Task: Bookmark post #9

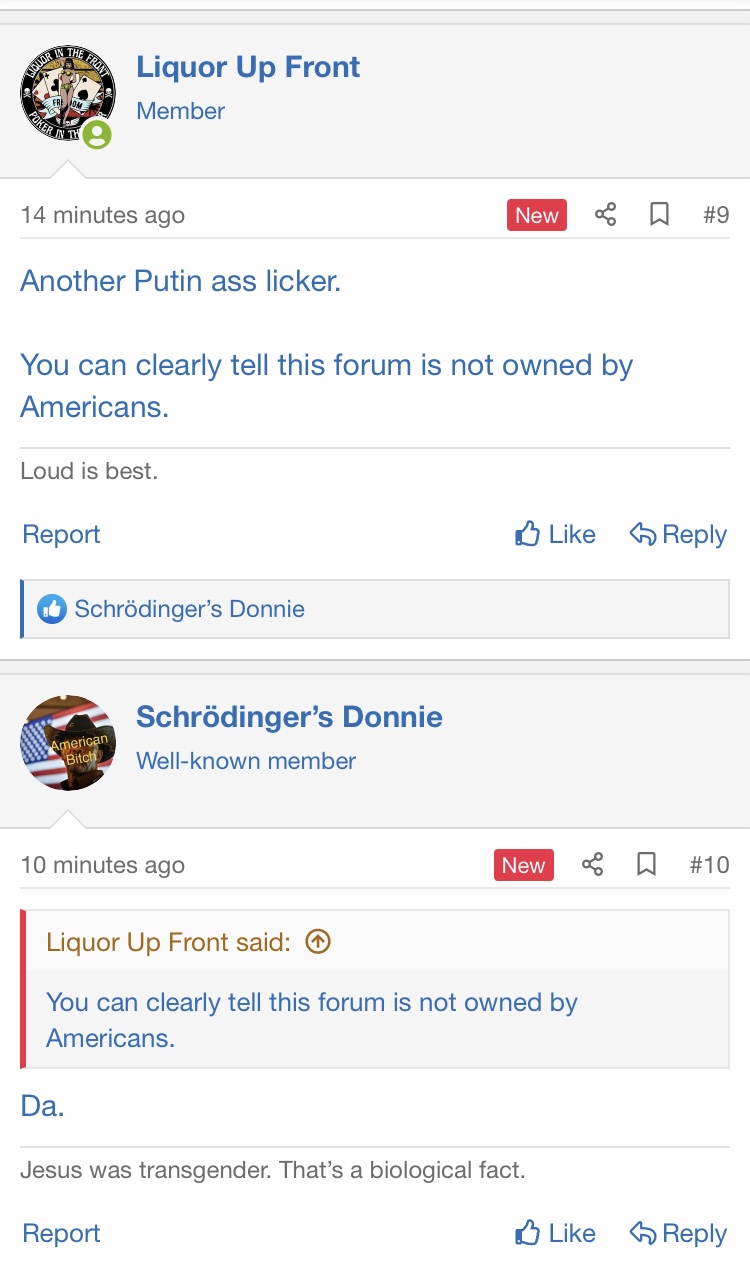Action: [x=659, y=215]
